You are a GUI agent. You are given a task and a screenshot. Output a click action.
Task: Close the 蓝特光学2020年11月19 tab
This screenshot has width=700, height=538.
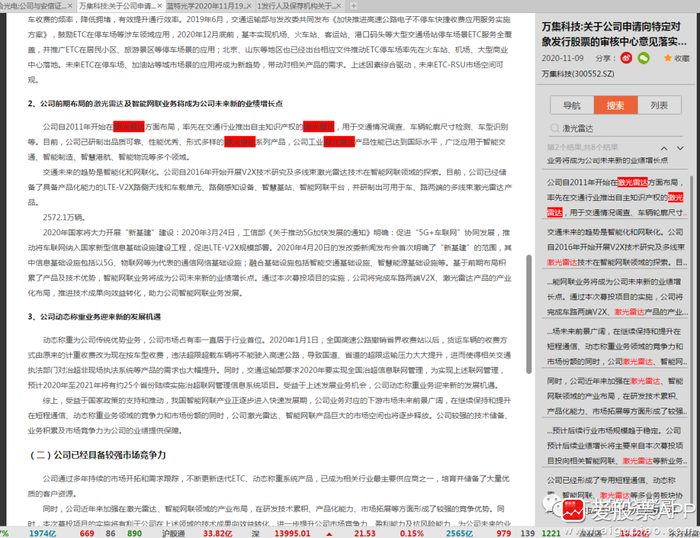(249, 6)
